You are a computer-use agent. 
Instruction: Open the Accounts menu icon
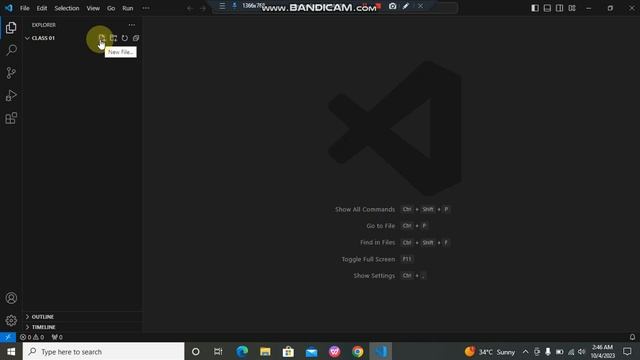tap(11, 298)
